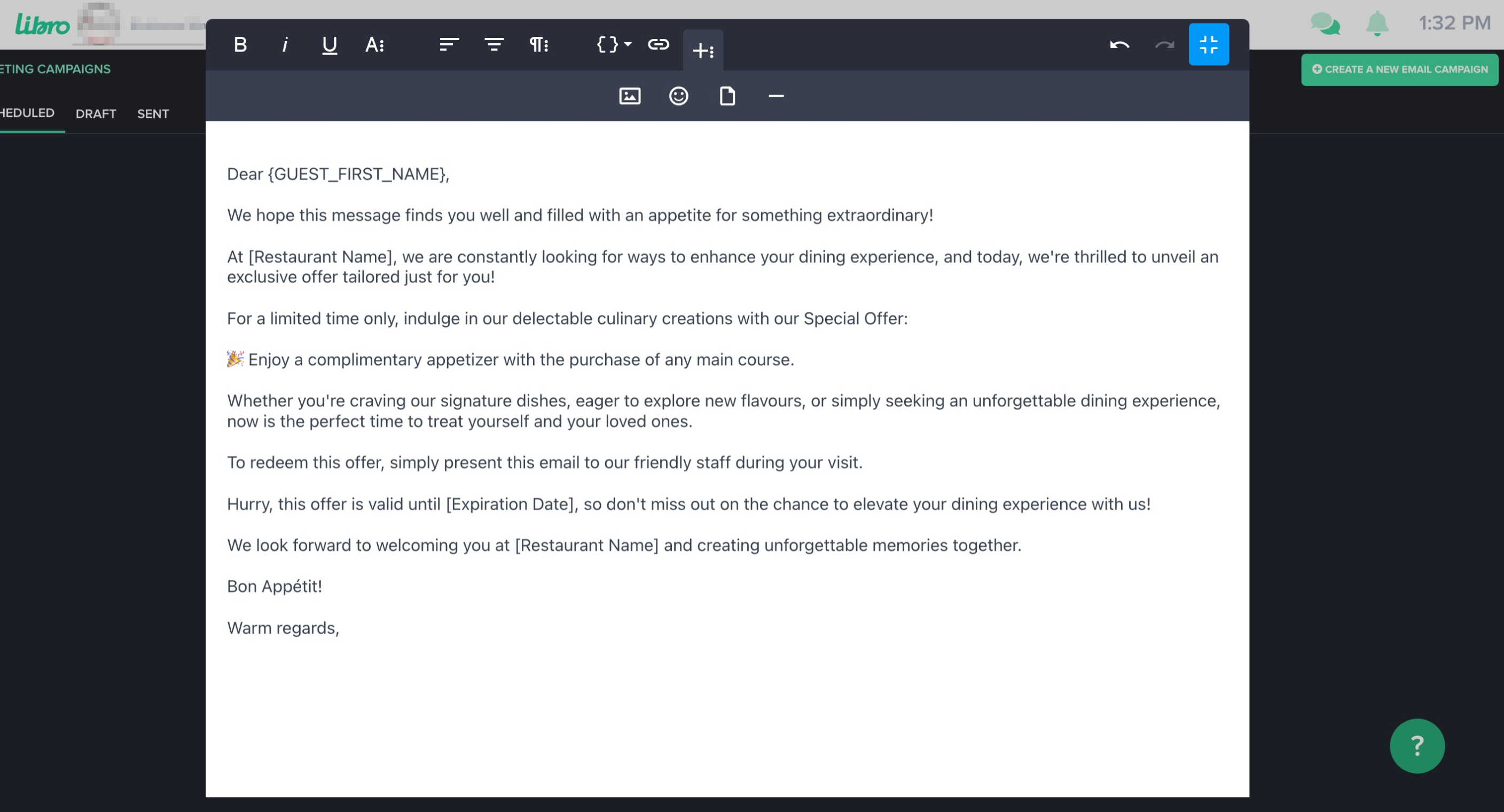The image size is (1504, 812).
Task: Insert a horizontal line
Action: [x=776, y=96]
